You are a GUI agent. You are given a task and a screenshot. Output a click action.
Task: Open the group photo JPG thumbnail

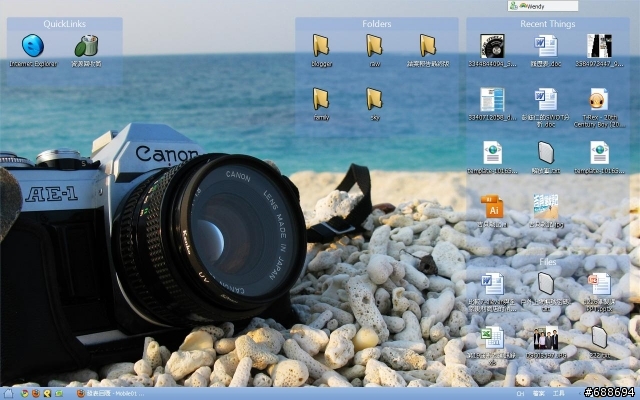point(545,338)
